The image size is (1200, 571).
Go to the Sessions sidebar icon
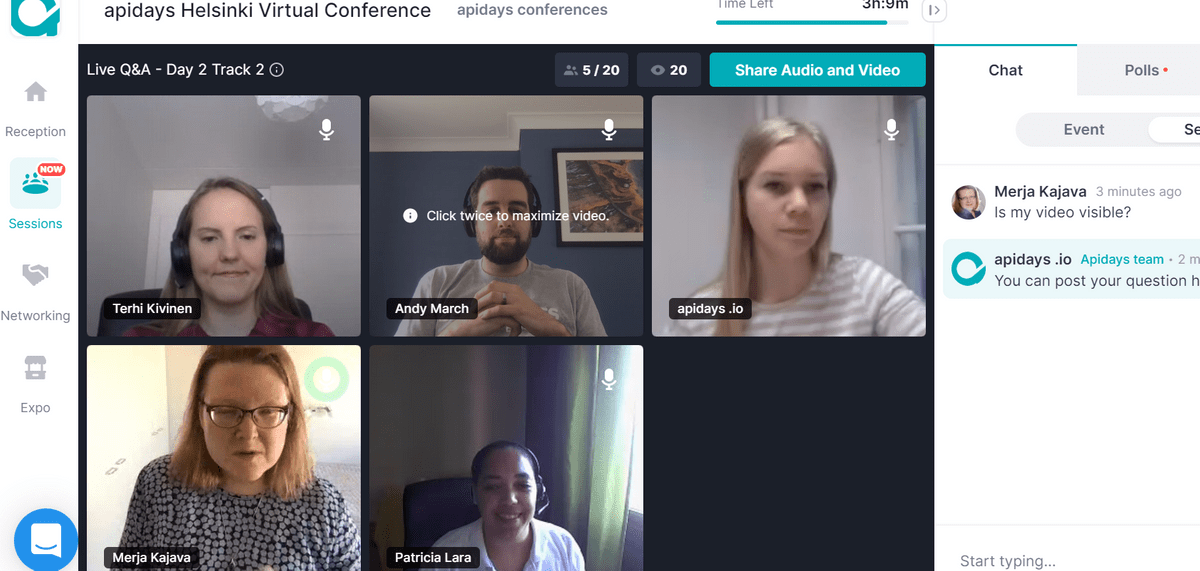pos(35,183)
